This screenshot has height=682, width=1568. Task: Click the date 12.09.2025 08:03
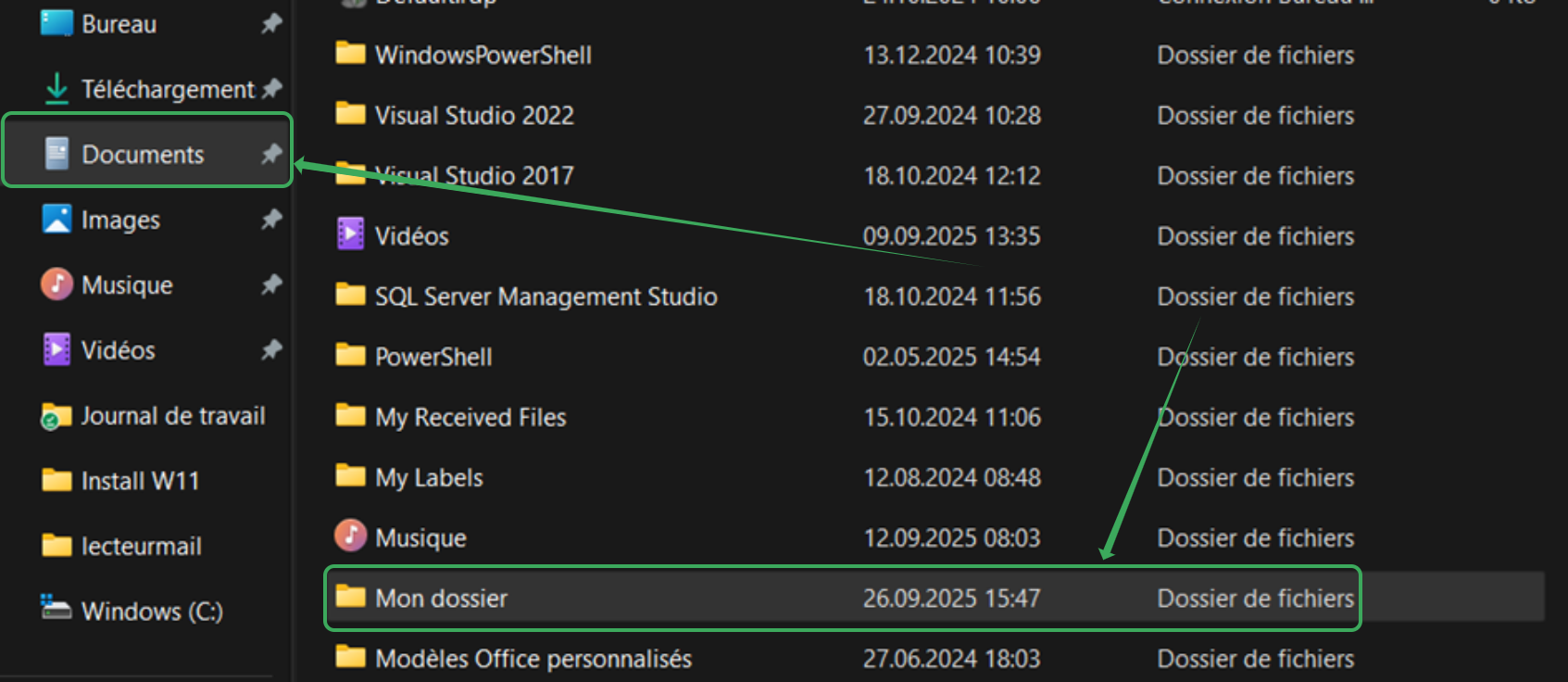tap(952, 537)
